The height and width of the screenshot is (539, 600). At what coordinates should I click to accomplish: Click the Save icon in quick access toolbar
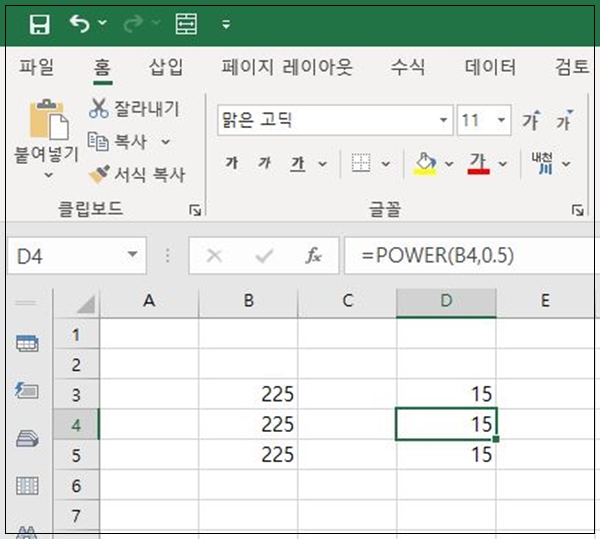click(39, 24)
